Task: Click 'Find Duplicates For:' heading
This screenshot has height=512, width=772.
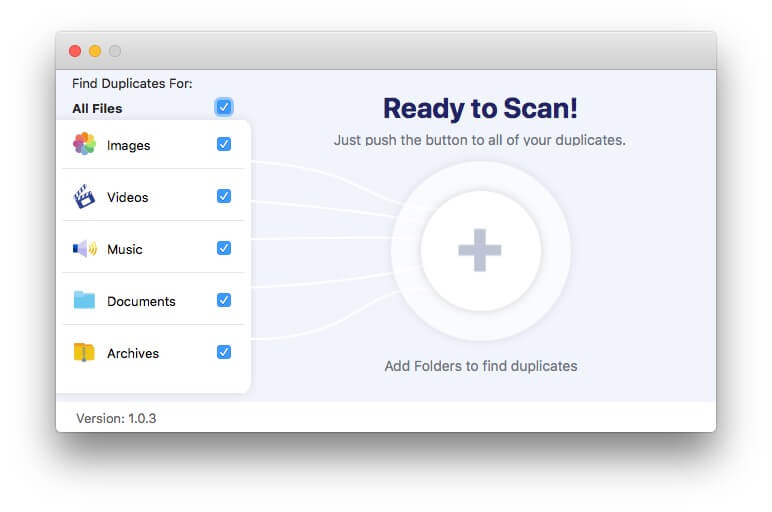Action: point(132,84)
